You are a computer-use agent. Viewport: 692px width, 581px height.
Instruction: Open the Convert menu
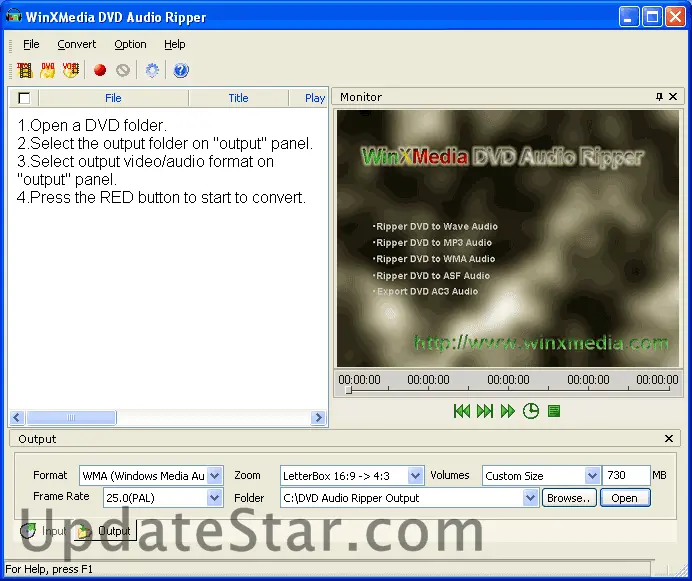point(77,44)
